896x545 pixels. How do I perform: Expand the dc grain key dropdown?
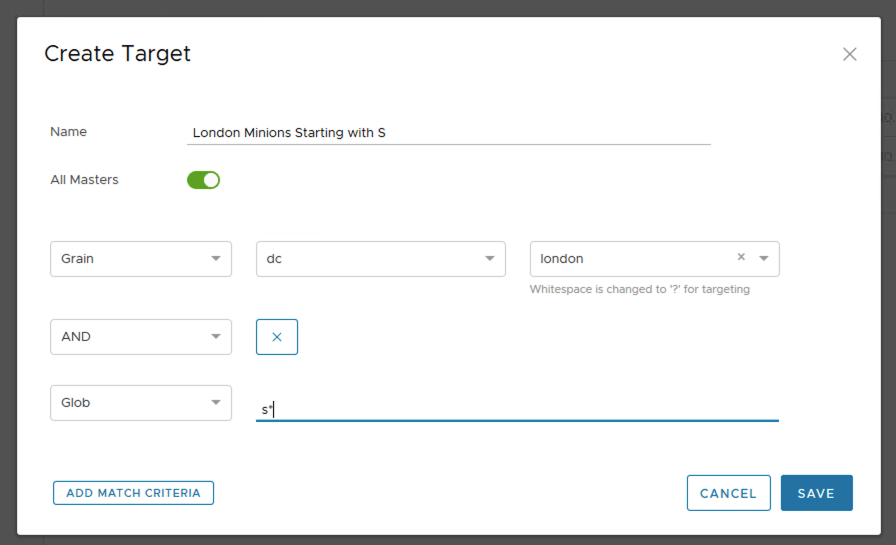point(380,259)
